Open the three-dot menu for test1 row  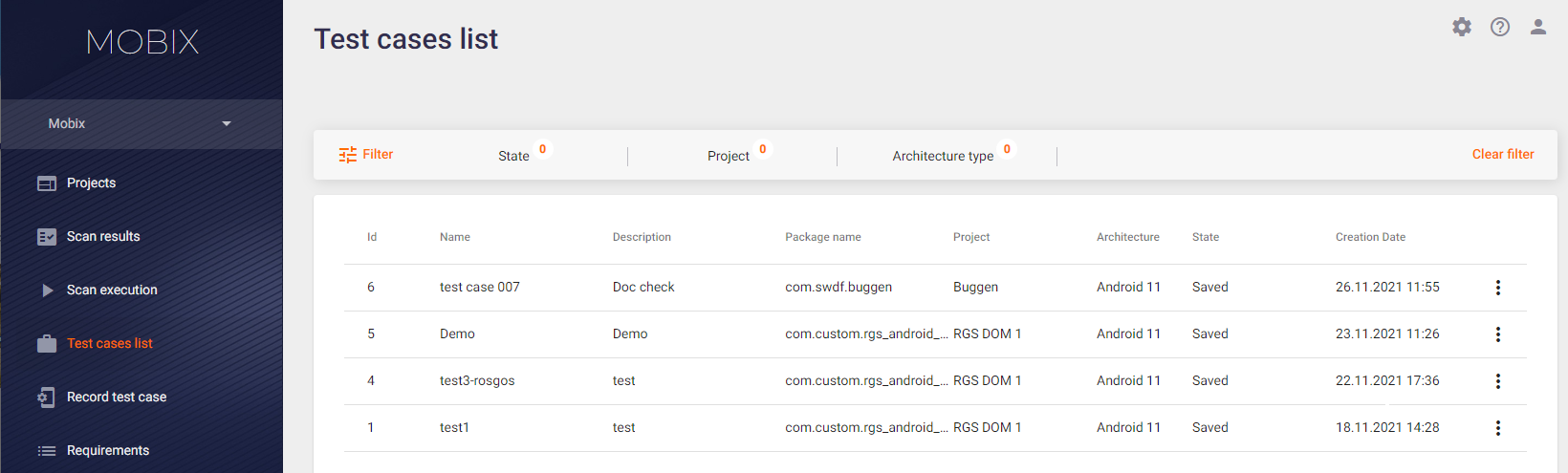coord(1498,428)
